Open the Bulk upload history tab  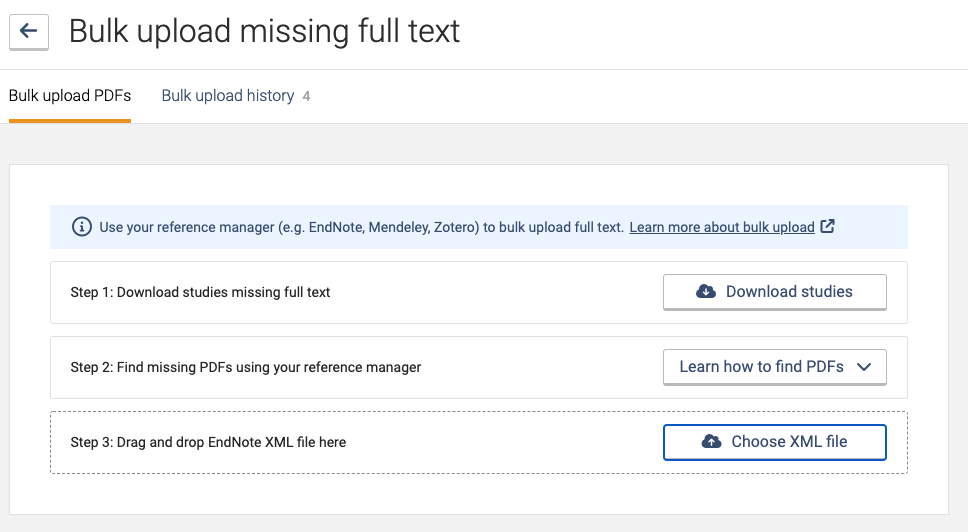[228, 96]
